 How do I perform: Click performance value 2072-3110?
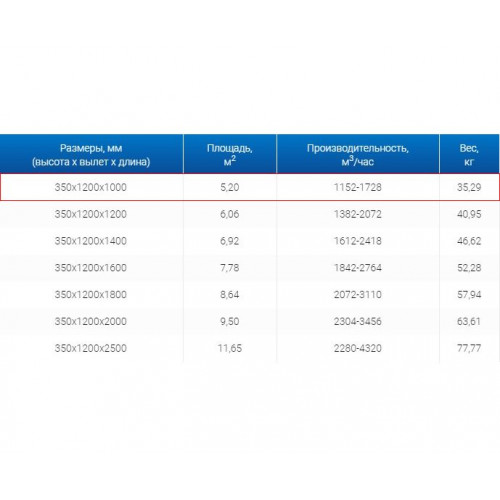click(358, 295)
